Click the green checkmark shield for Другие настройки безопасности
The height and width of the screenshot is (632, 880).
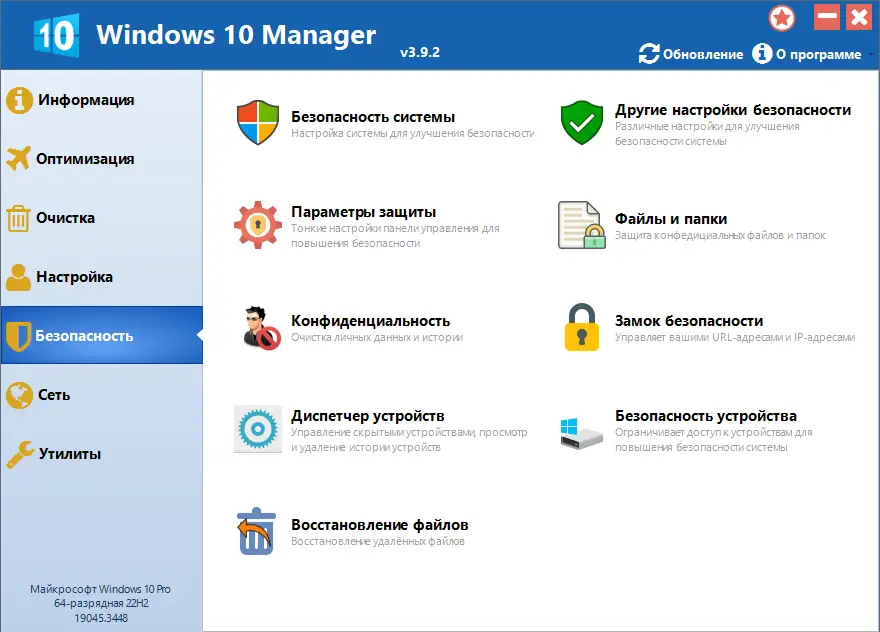click(581, 120)
